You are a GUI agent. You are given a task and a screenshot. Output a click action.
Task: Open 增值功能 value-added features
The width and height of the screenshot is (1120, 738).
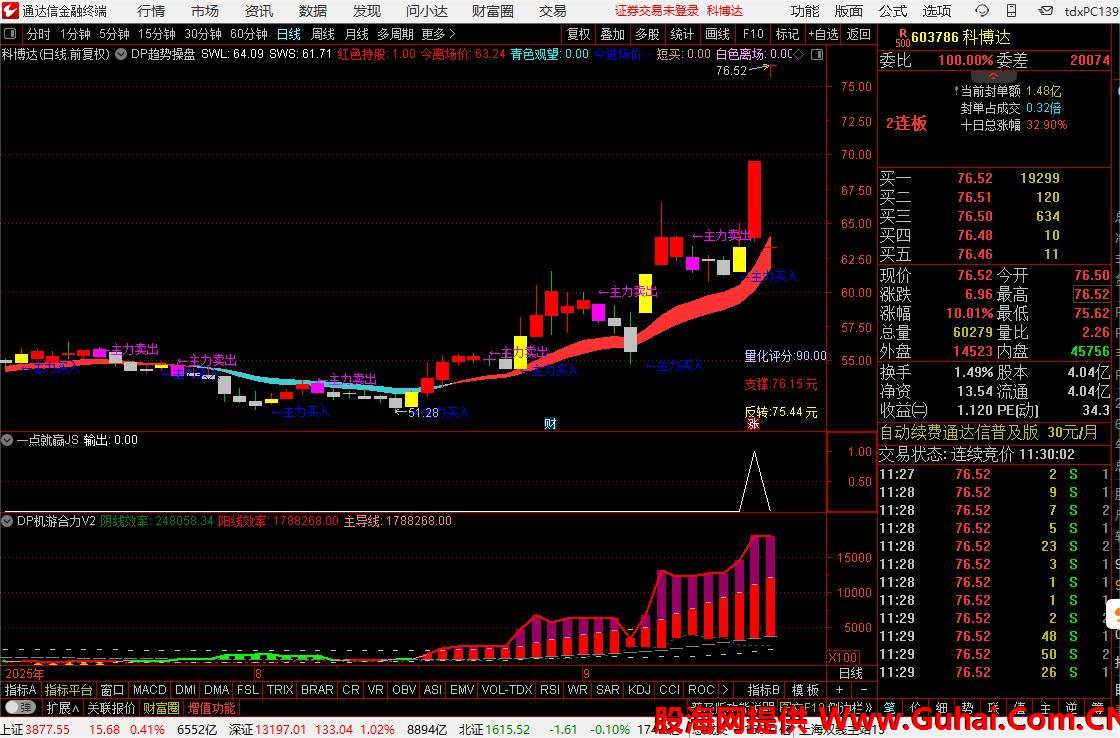211,708
